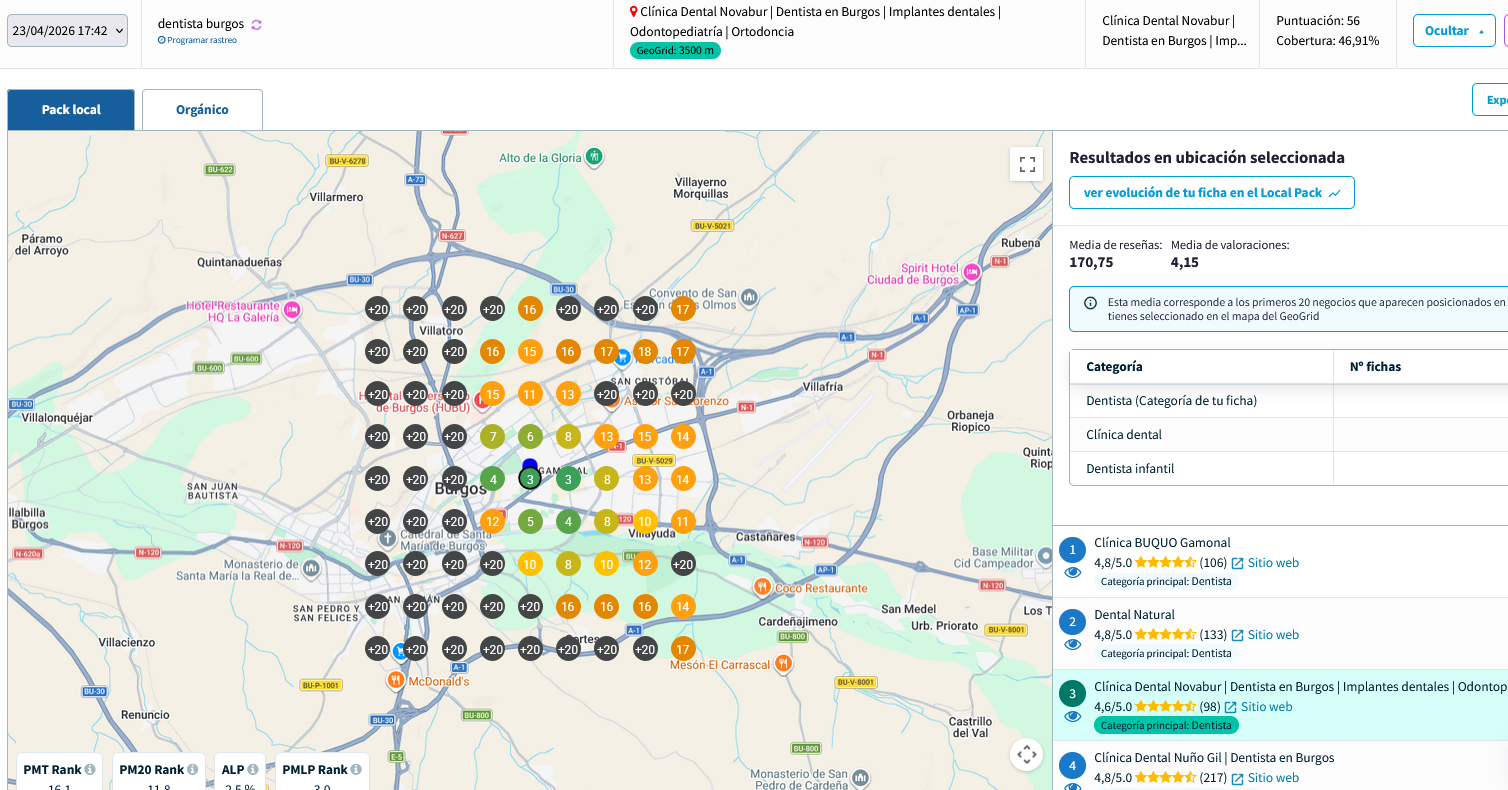
Task: Open the map camera pan control
Action: point(1027,754)
